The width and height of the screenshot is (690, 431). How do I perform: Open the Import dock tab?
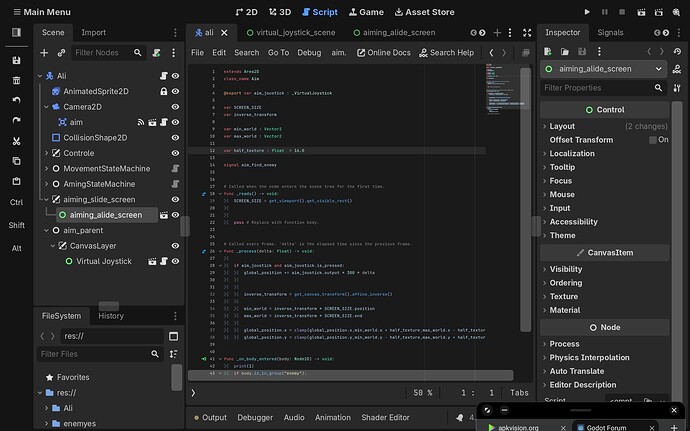[93, 33]
